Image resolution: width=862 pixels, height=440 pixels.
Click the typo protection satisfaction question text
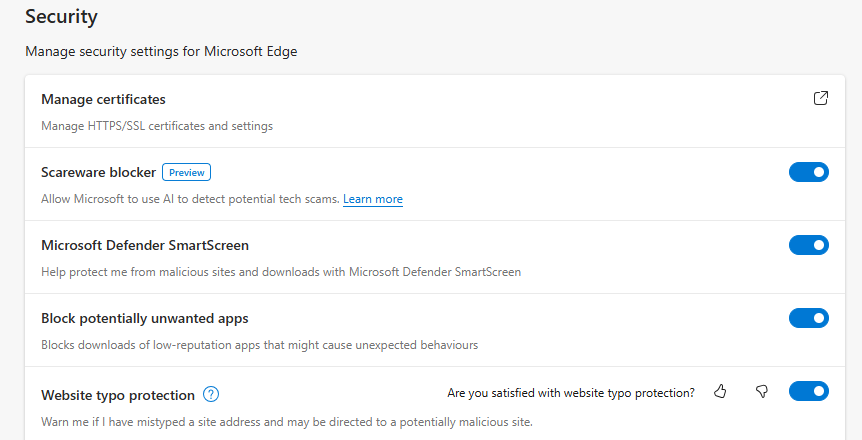571,393
